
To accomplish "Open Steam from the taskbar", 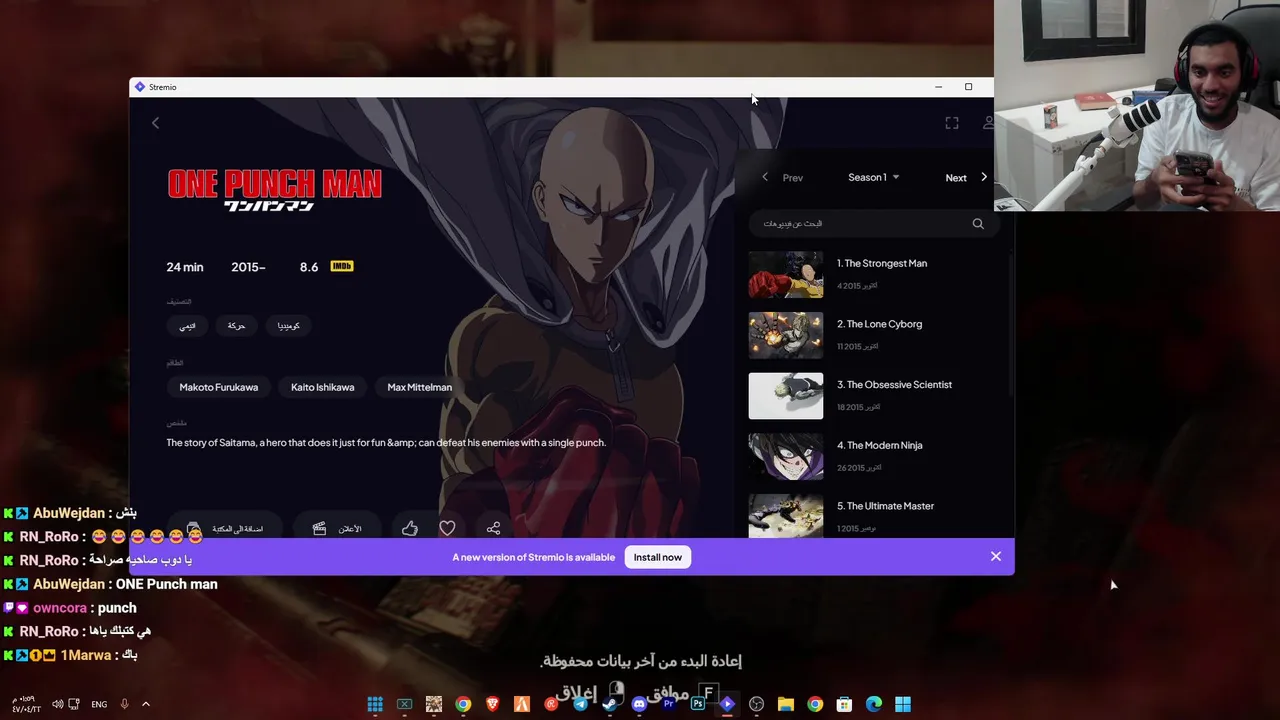I will [x=609, y=704].
